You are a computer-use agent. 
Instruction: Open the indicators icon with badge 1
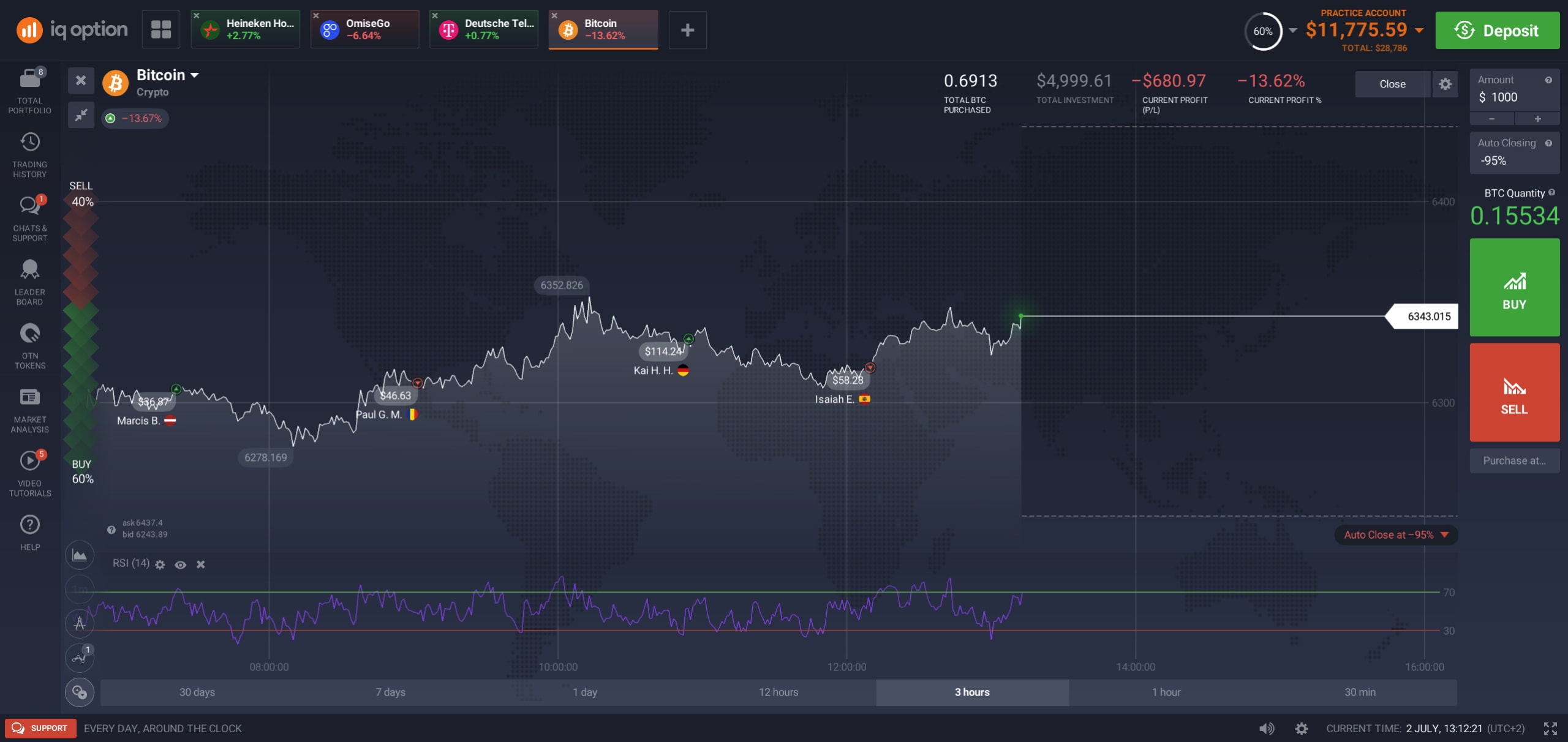(80, 658)
